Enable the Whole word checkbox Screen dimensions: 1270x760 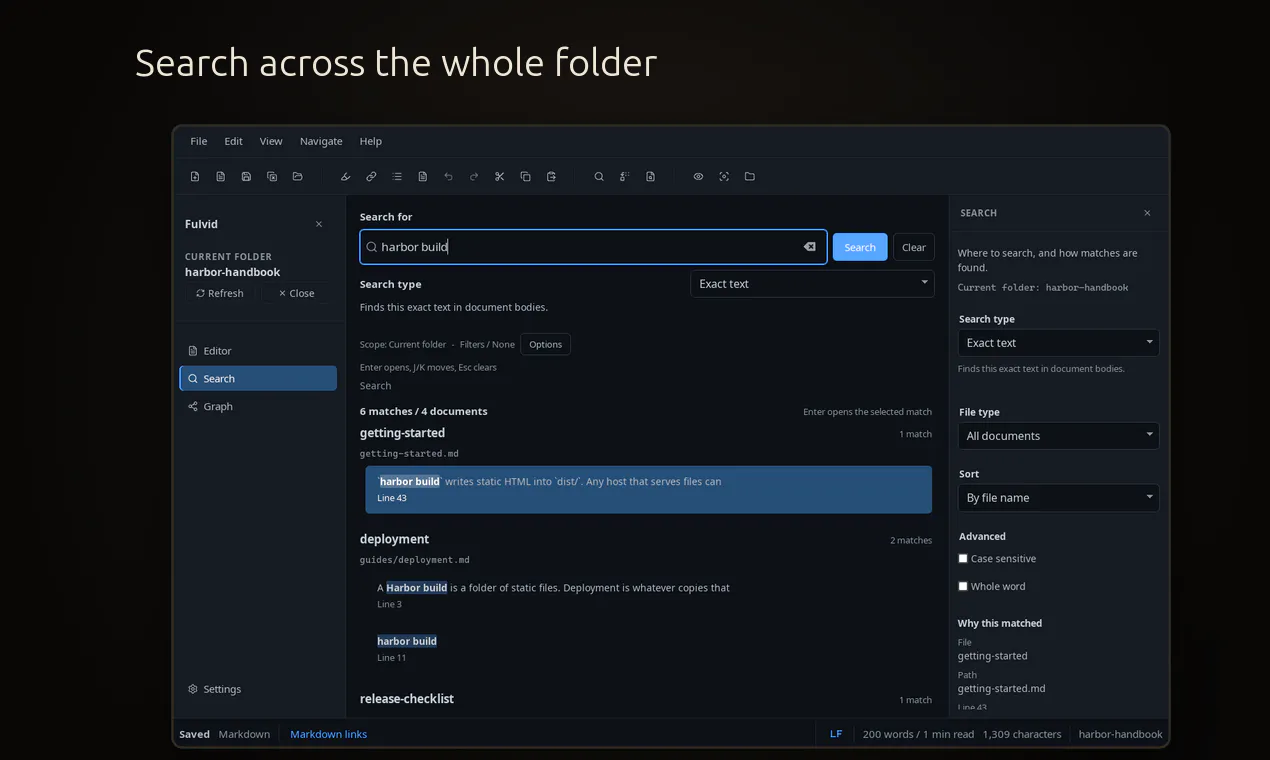click(x=963, y=587)
